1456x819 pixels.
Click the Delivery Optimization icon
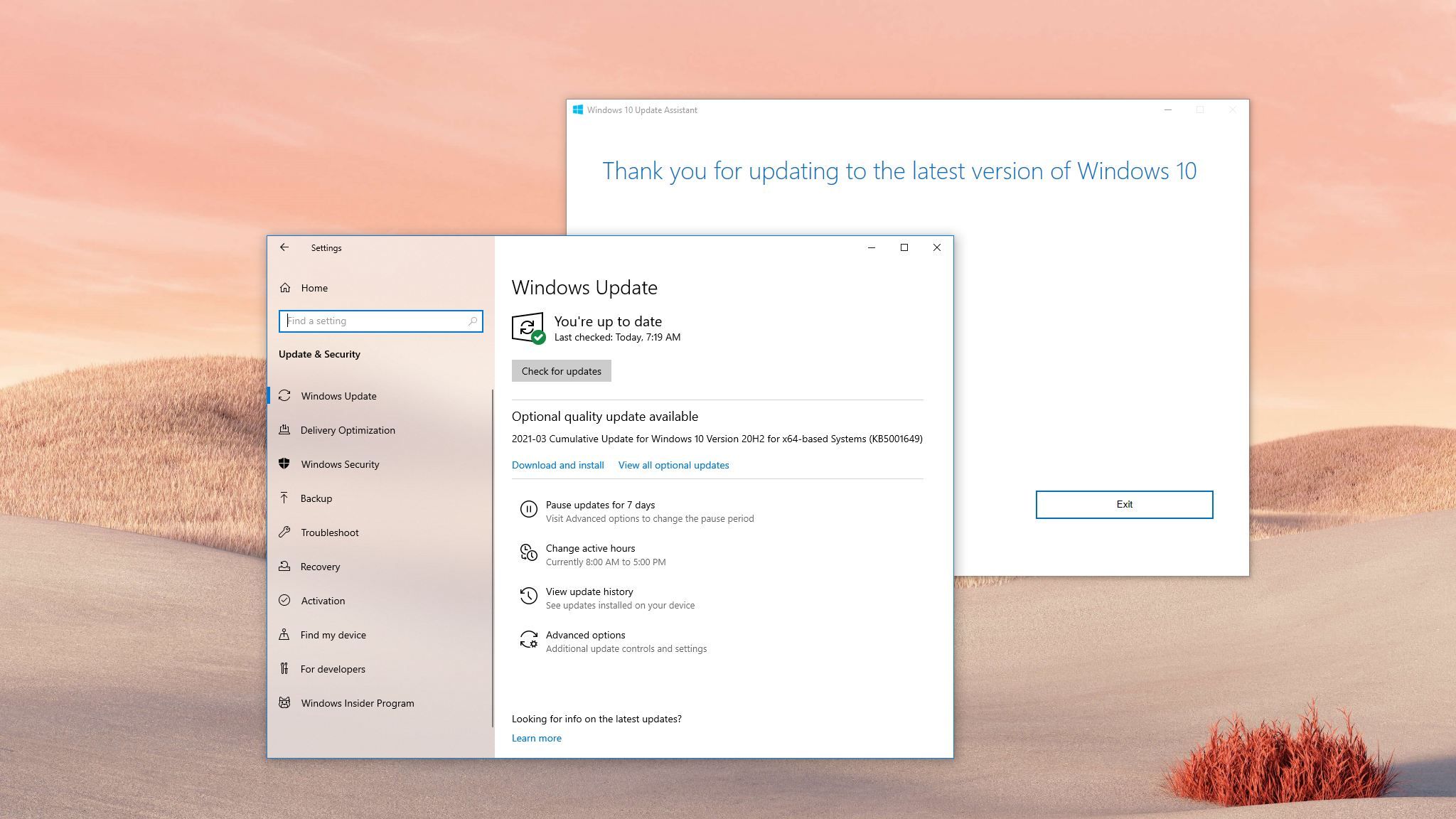click(284, 430)
